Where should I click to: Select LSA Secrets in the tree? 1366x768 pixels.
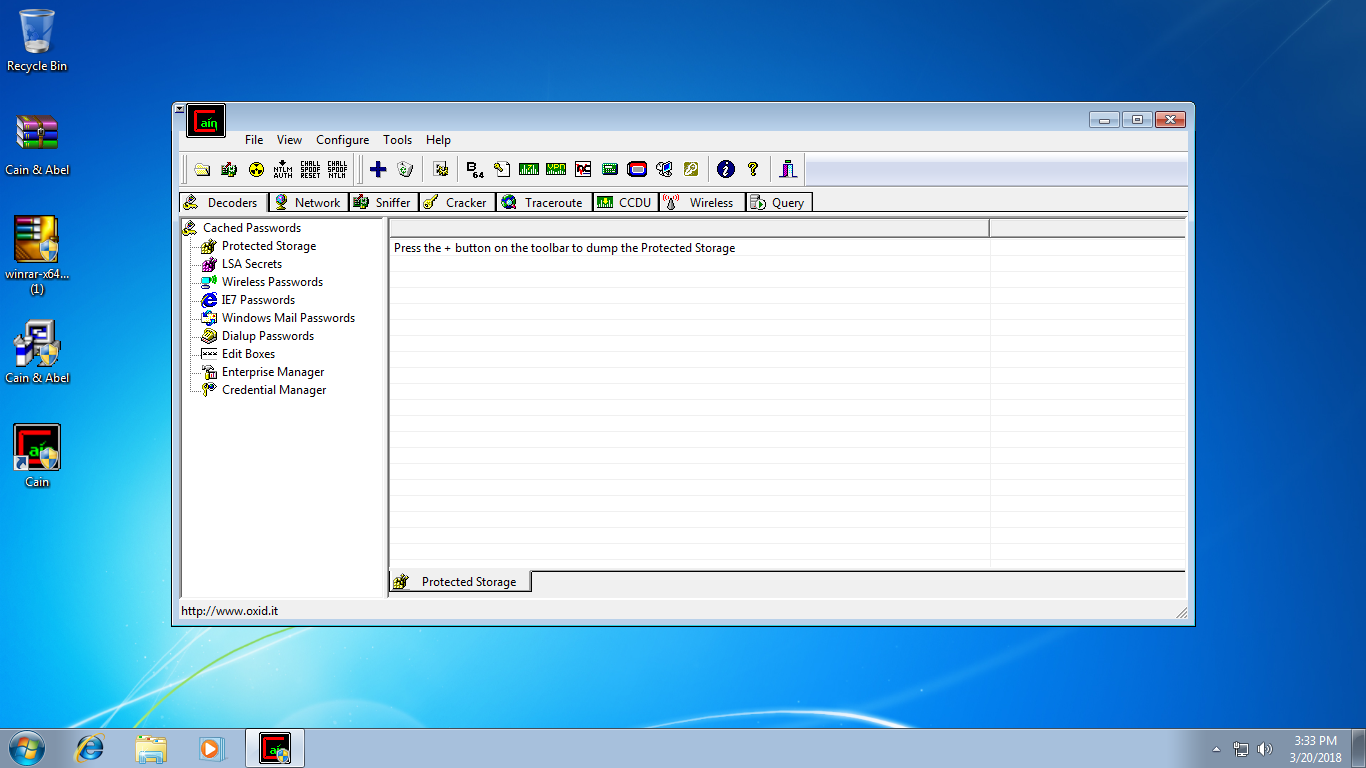251,264
